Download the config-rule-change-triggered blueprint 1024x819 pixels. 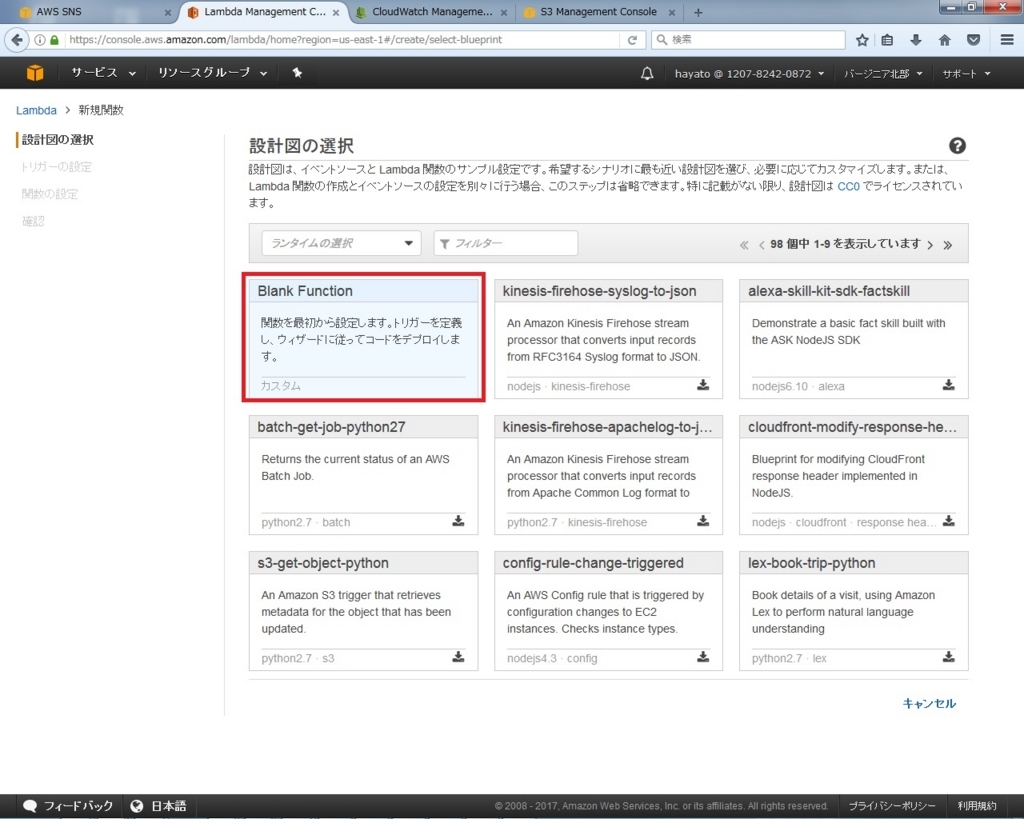tap(703, 656)
